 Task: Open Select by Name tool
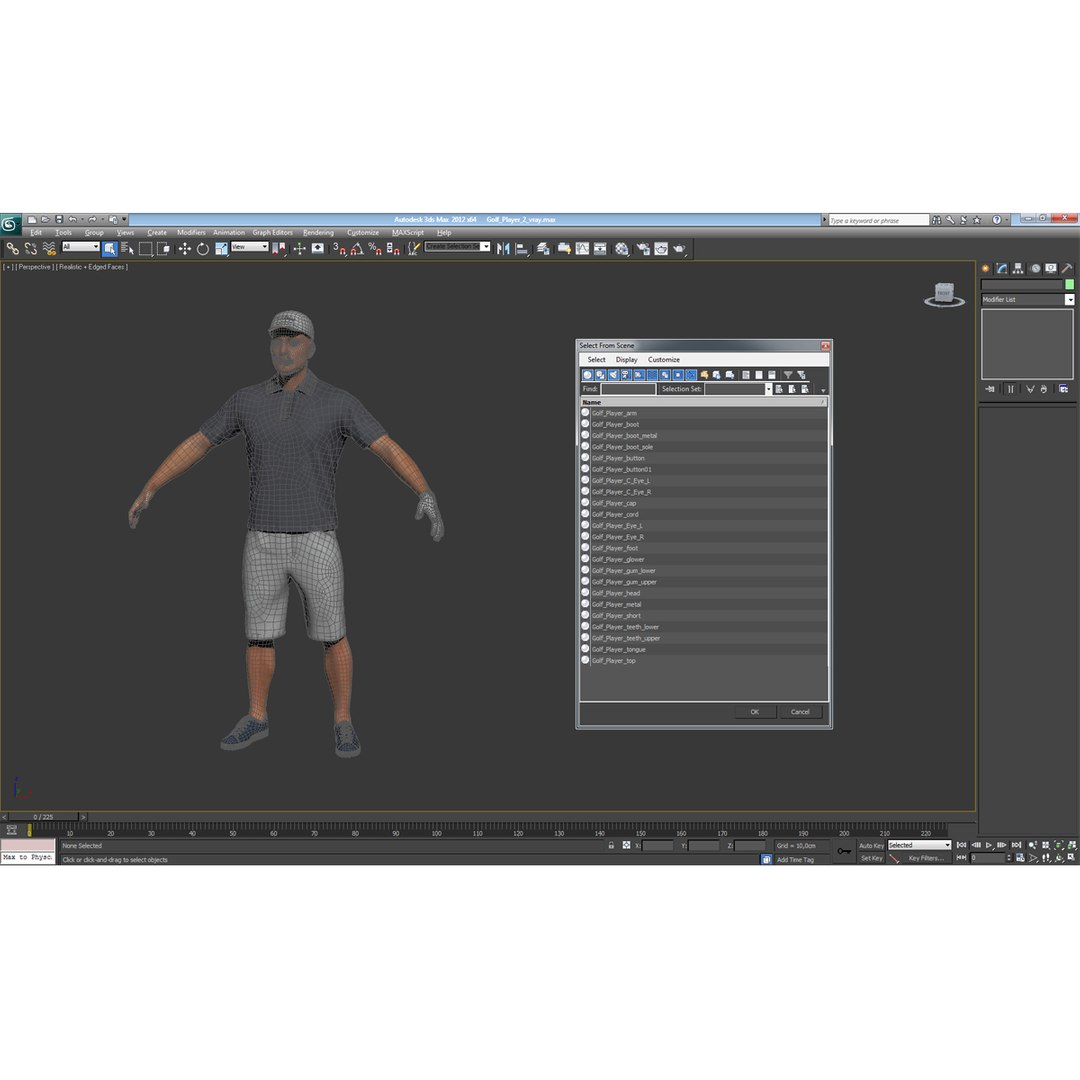click(127, 249)
